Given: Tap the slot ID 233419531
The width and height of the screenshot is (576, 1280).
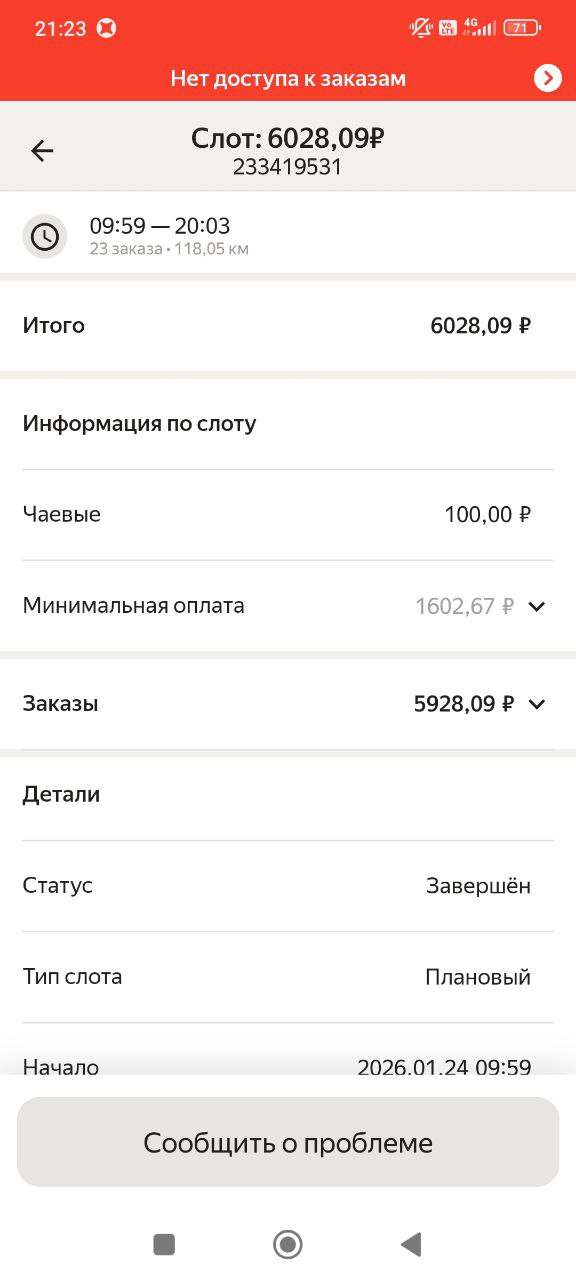Looking at the screenshot, I should click(288, 170).
